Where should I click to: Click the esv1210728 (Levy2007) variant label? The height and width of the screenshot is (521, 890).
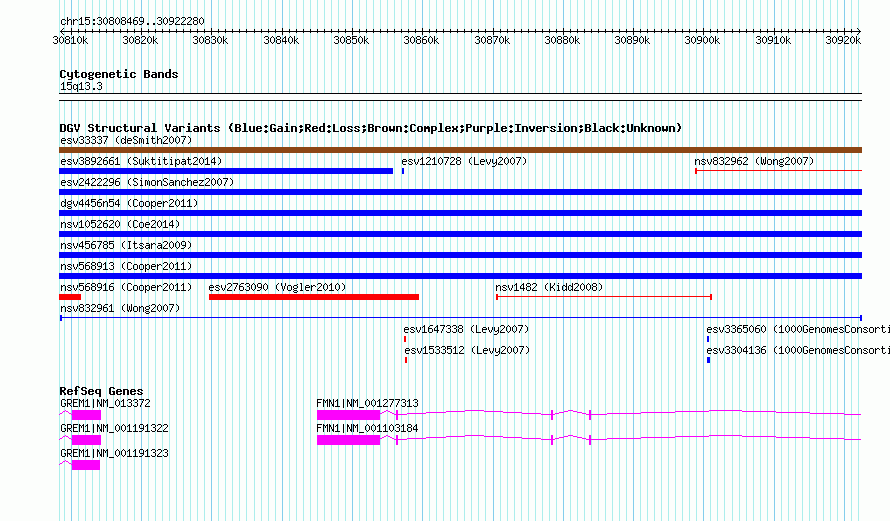[x=464, y=161]
